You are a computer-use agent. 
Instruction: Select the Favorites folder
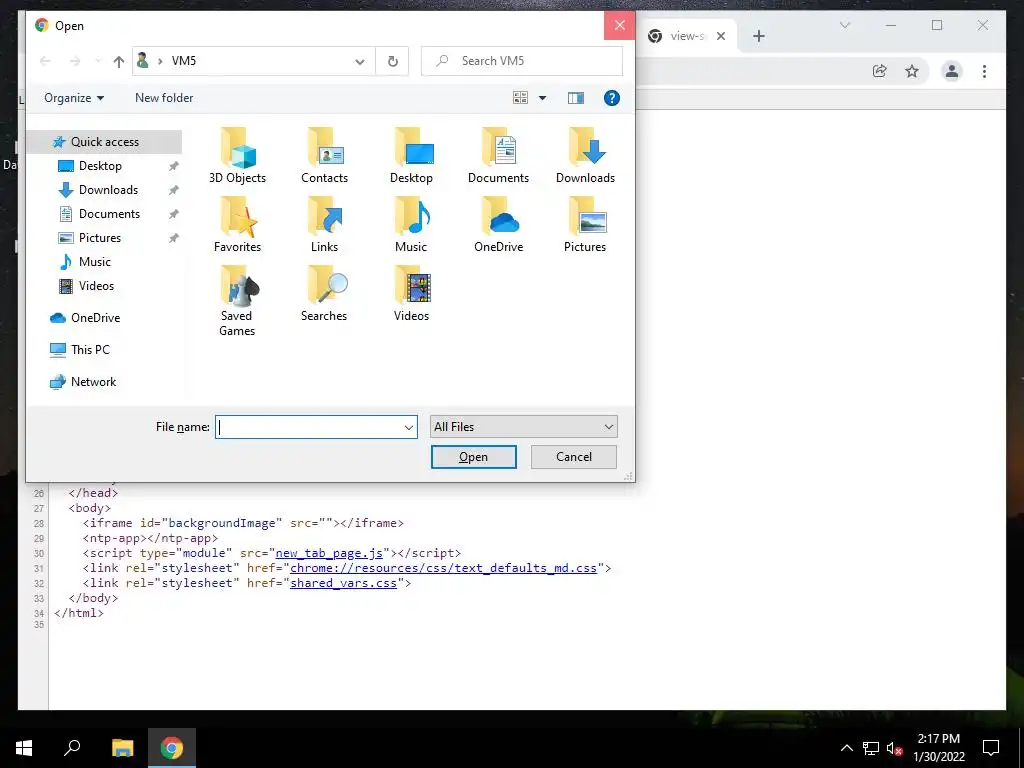(x=237, y=225)
